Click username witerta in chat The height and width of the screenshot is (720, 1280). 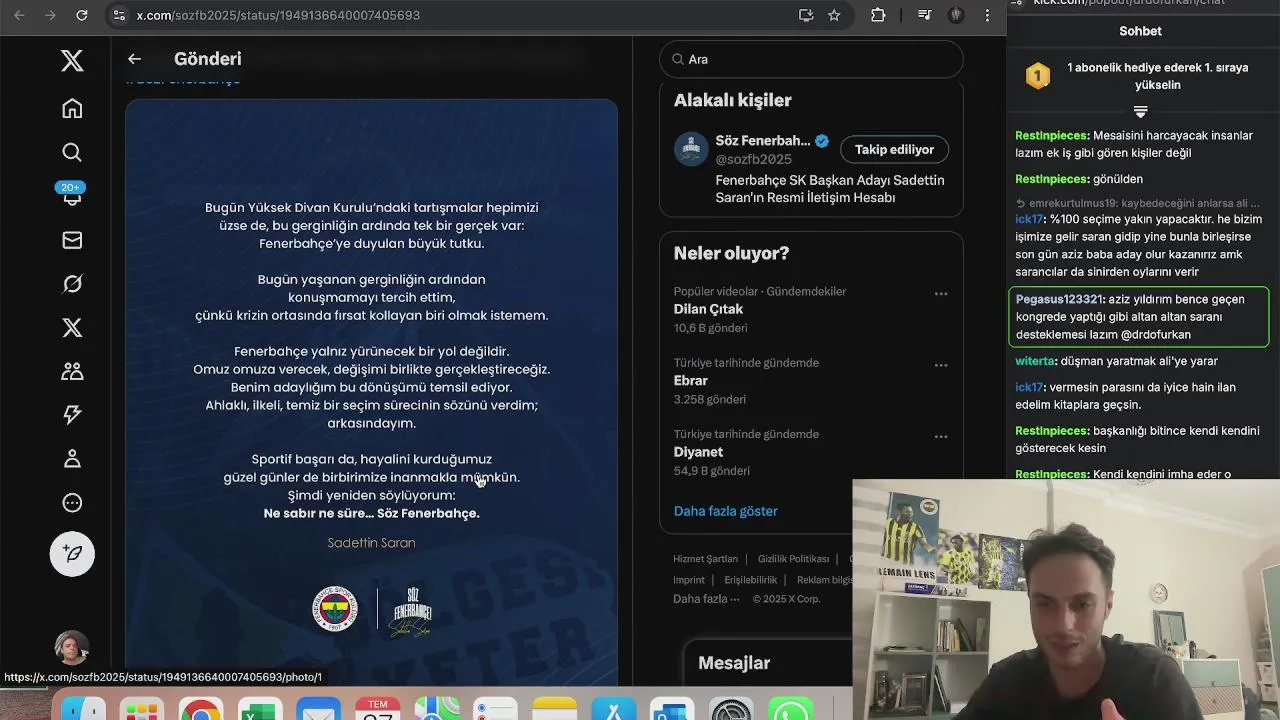click(1035, 361)
